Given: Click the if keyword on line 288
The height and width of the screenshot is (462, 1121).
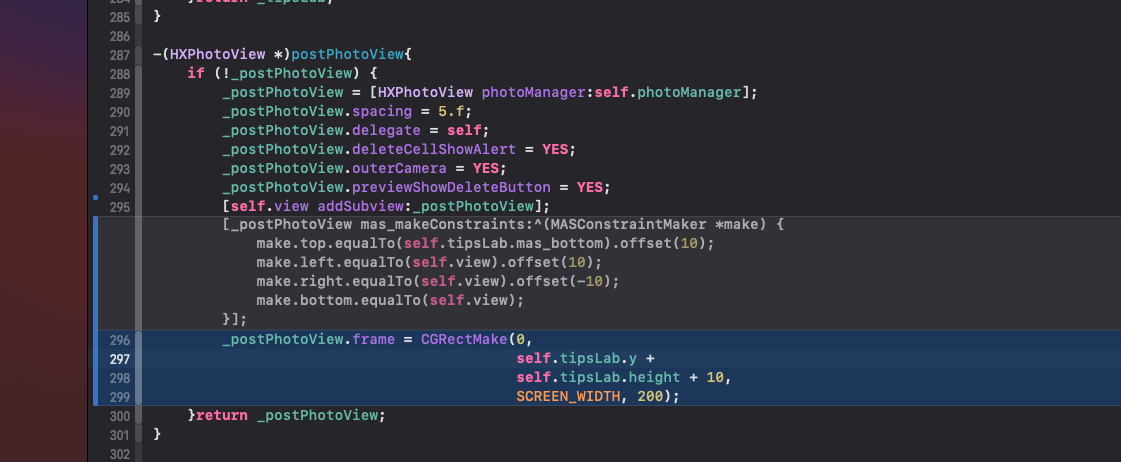Looking at the screenshot, I should tap(195, 74).
